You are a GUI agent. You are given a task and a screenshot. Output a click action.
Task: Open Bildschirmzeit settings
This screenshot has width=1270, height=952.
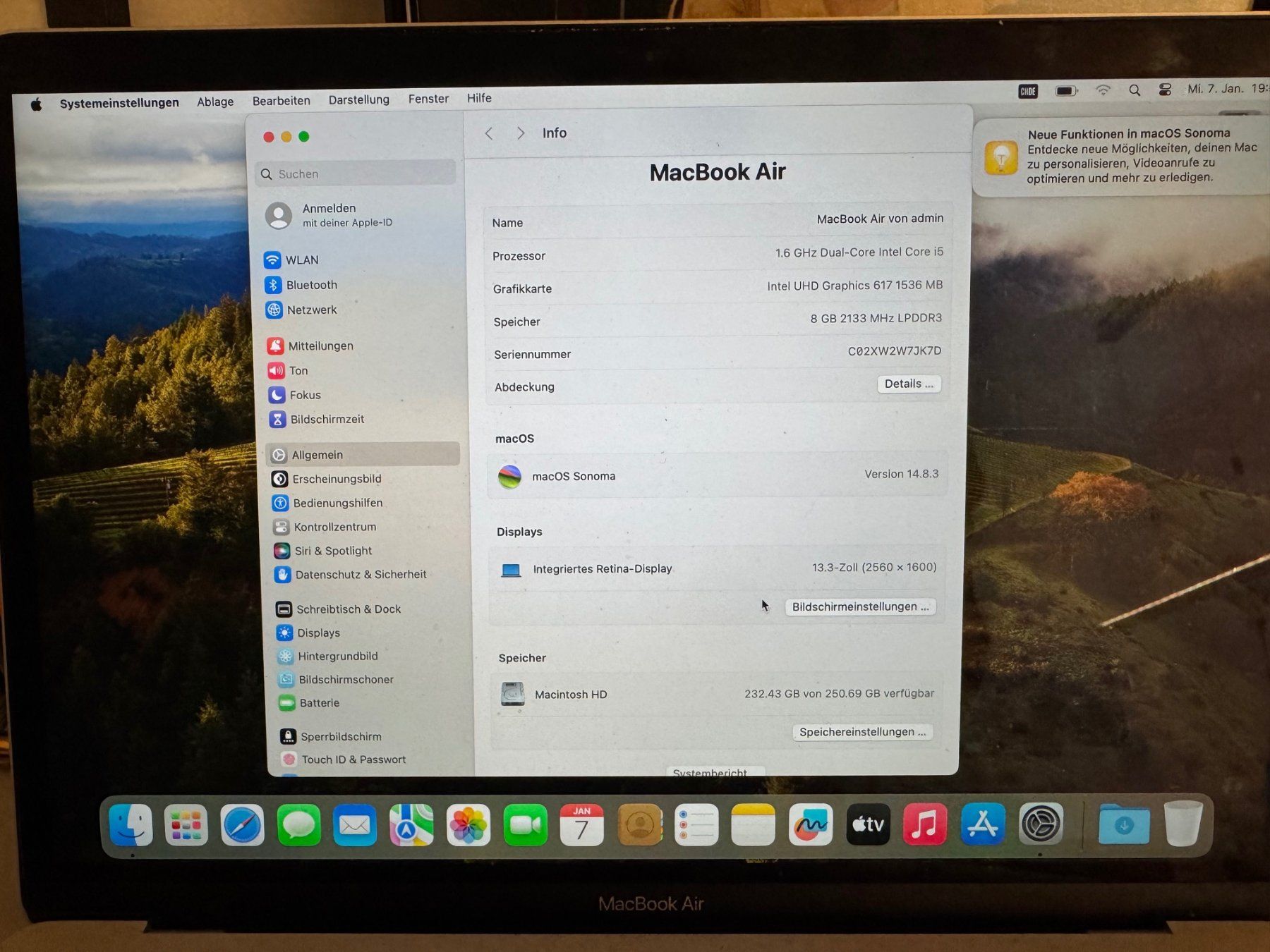[x=317, y=419]
